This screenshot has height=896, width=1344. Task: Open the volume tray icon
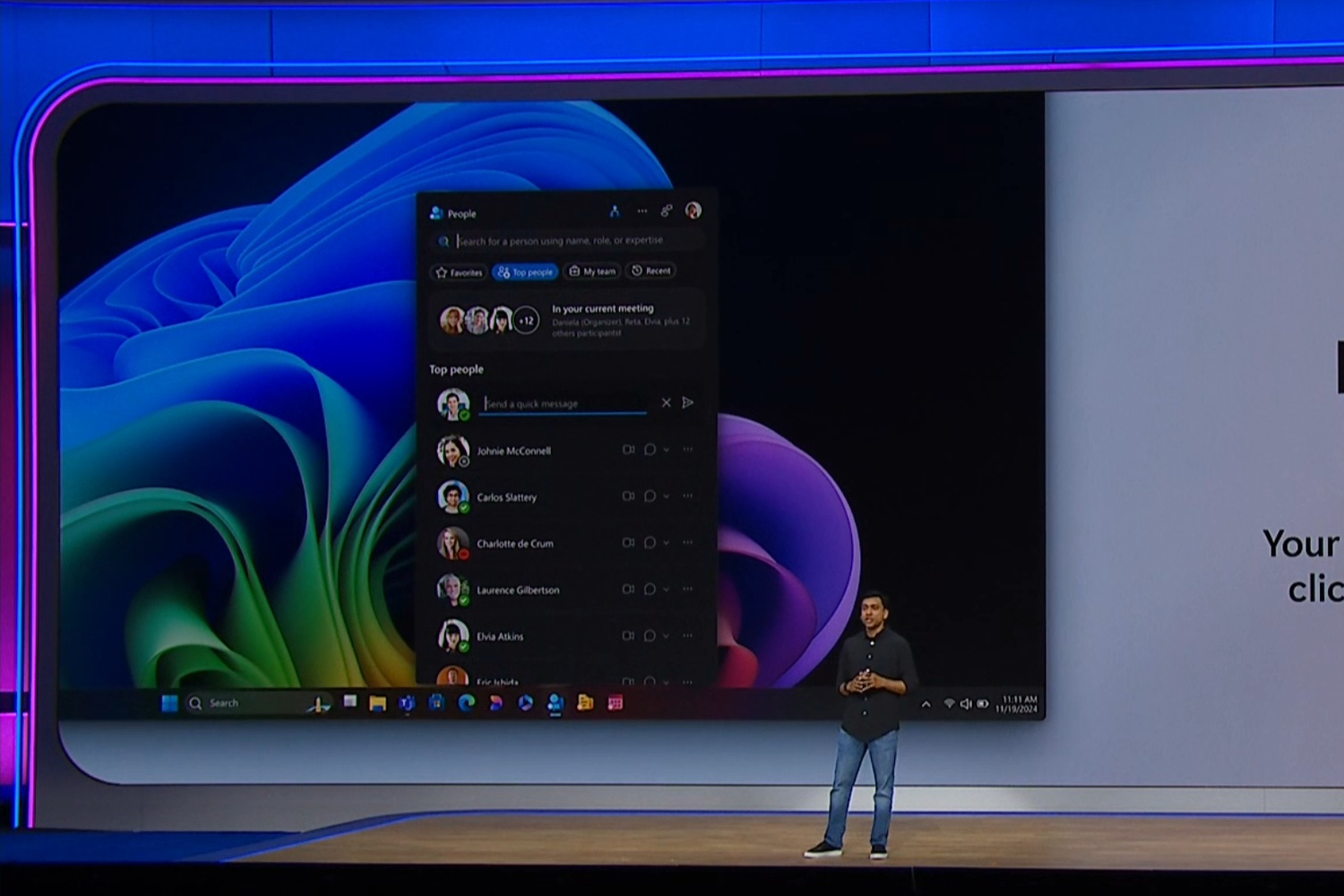coord(966,704)
